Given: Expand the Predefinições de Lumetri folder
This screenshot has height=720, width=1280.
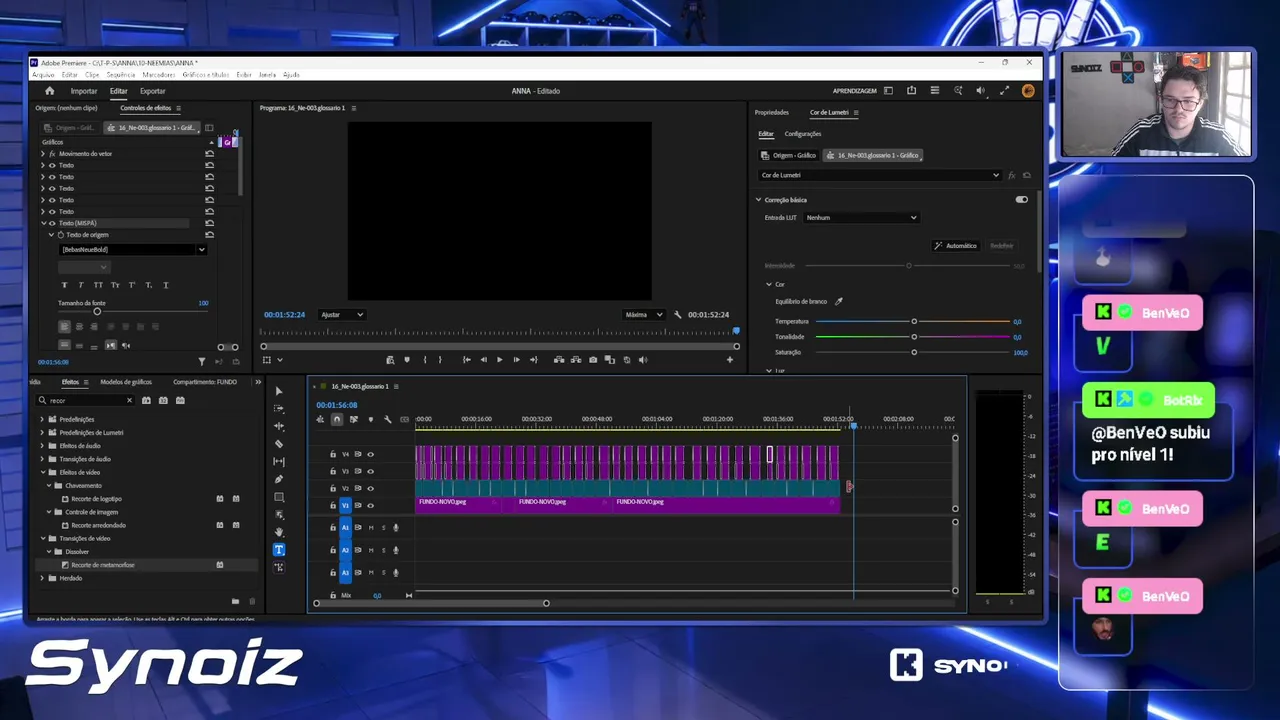Looking at the screenshot, I should 42,432.
